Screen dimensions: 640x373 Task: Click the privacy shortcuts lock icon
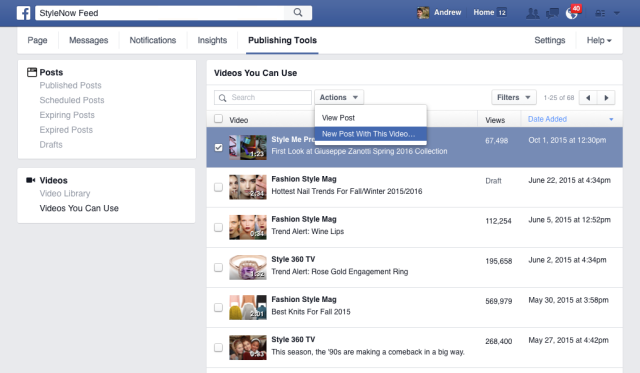pyautogui.click(x=600, y=13)
